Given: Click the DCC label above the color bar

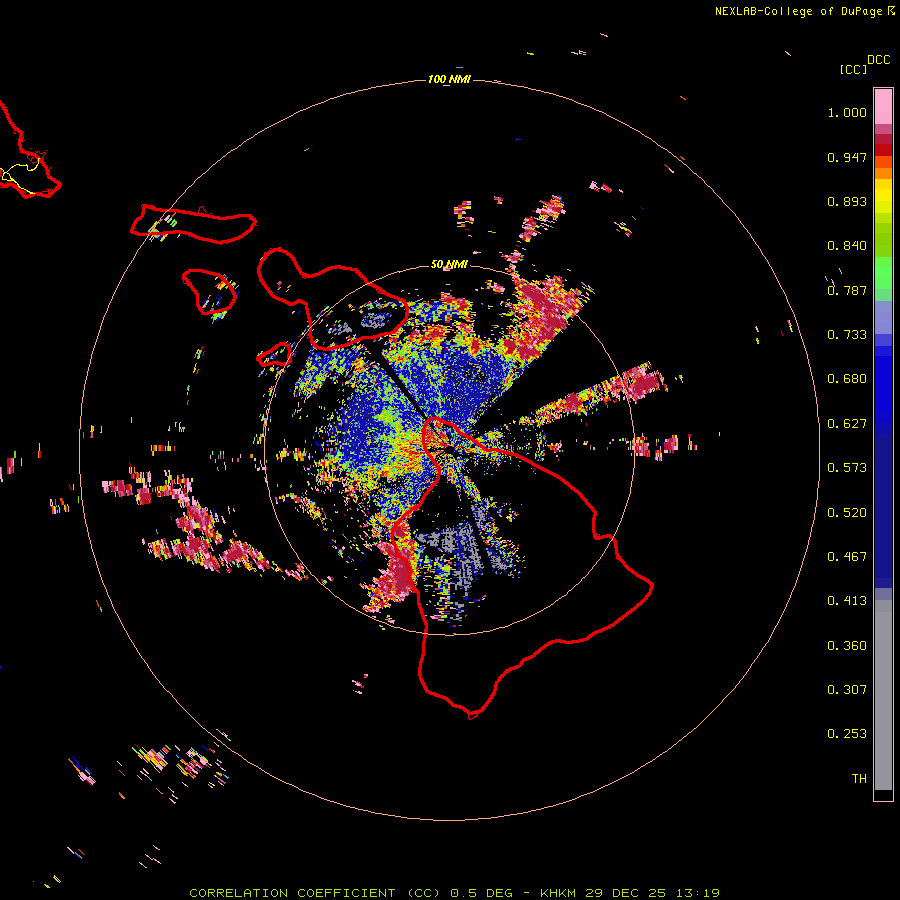Looking at the screenshot, I should coord(878,60).
